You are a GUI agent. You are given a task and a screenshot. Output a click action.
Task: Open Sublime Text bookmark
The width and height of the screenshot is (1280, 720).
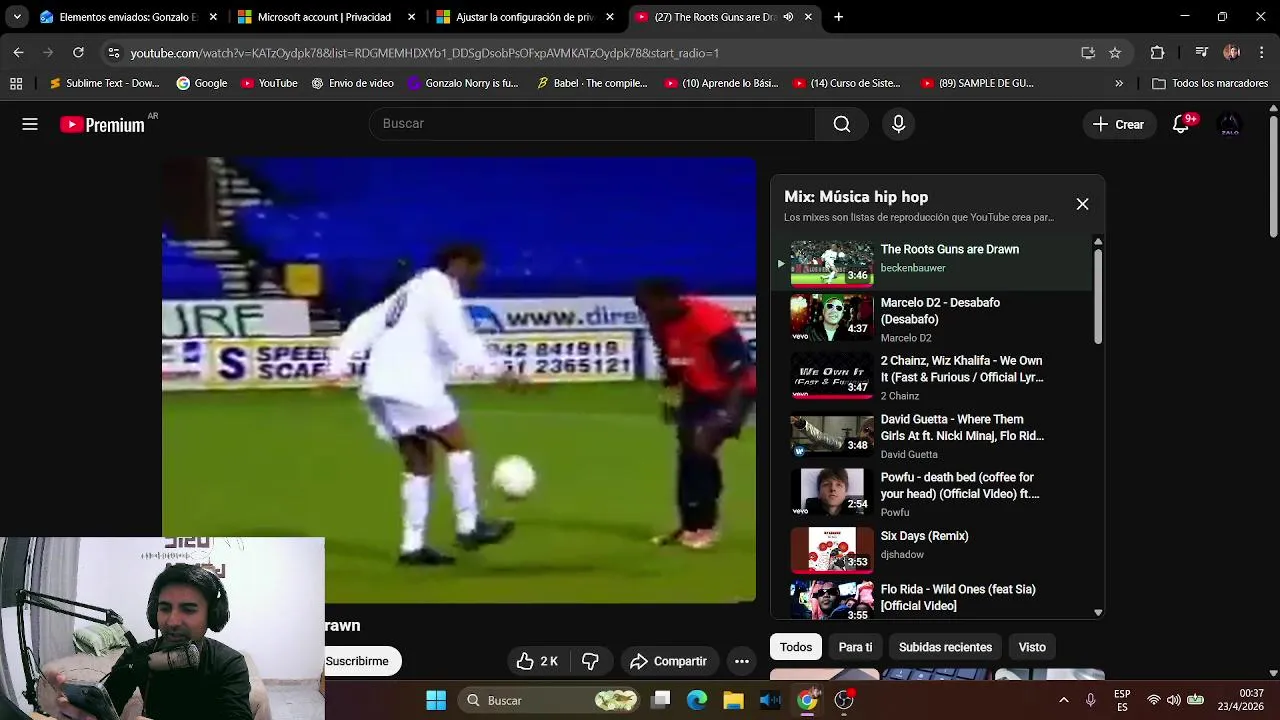point(104,83)
